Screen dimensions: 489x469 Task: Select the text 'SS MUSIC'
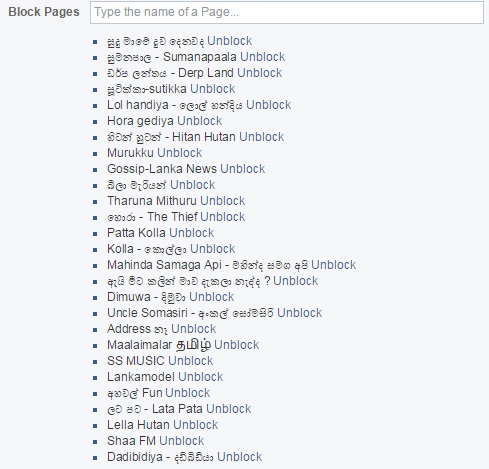[136, 361]
